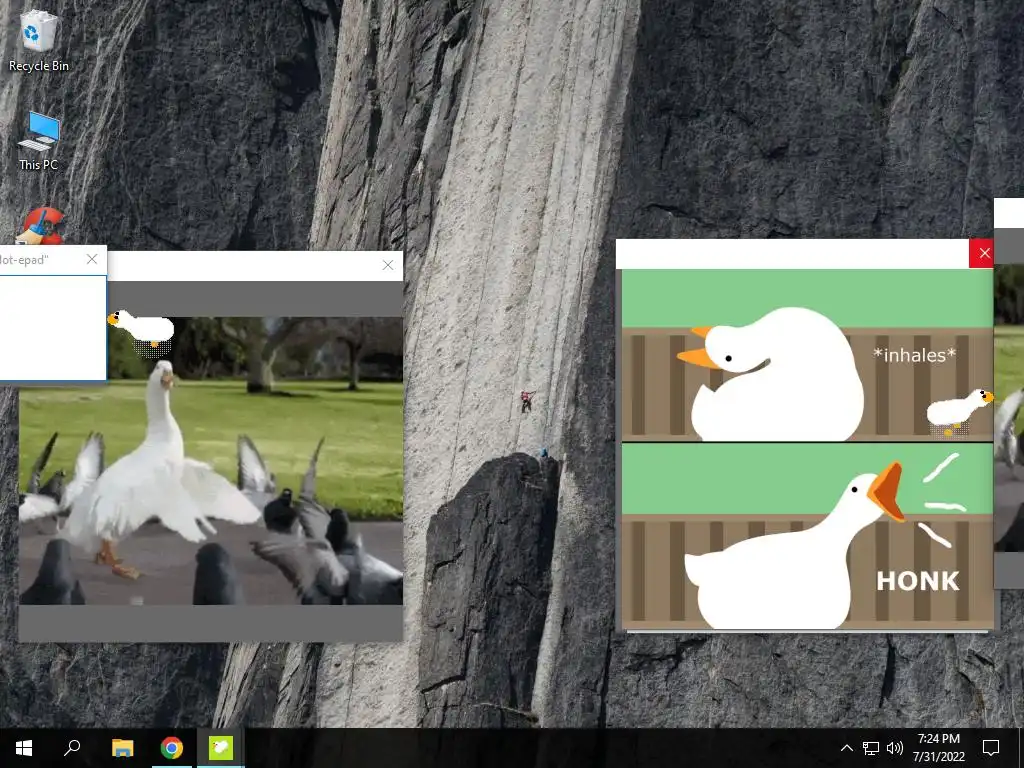This screenshot has height=768, width=1024.
Task: Select the CCleaner desktop shortcut icon
Action: pyautogui.click(x=40, y=226)
